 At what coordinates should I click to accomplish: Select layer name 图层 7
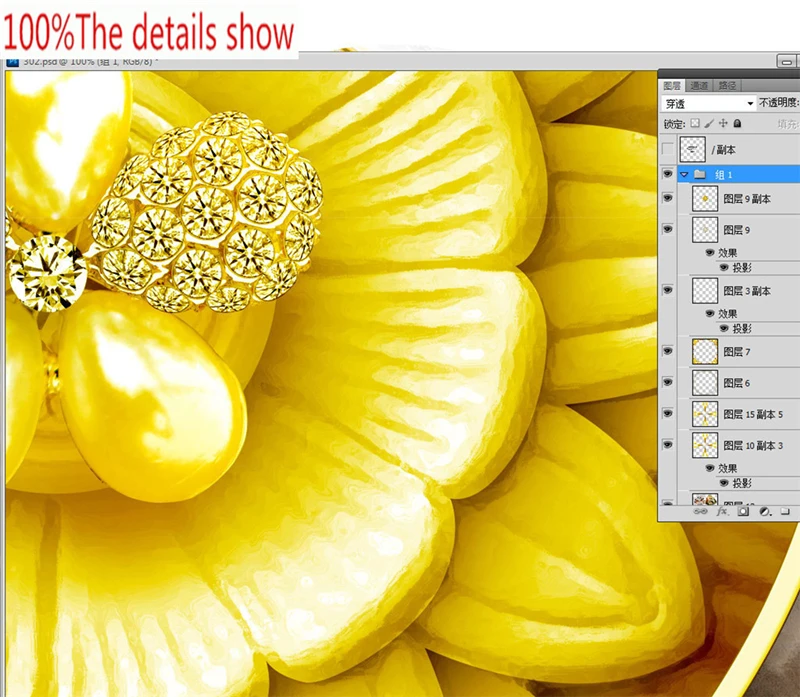(737, 352)
